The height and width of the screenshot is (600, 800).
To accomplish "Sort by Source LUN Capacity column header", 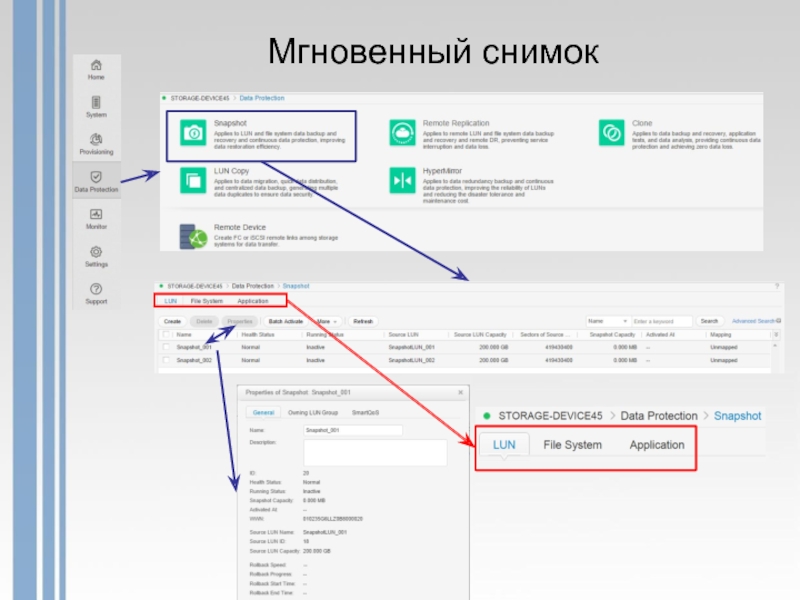I will tap(480, 335).
